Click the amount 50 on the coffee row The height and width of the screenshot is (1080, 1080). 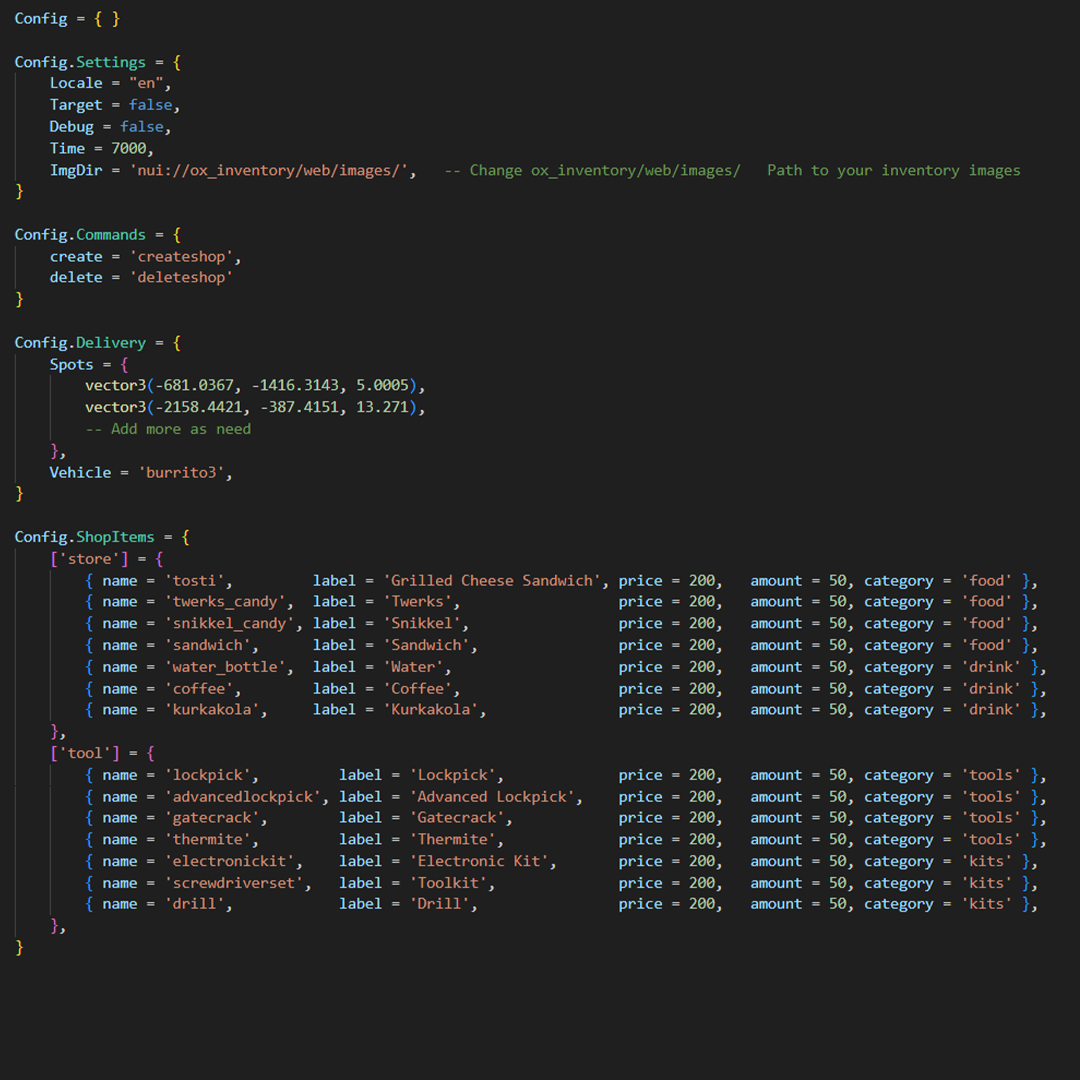point(838,689)
